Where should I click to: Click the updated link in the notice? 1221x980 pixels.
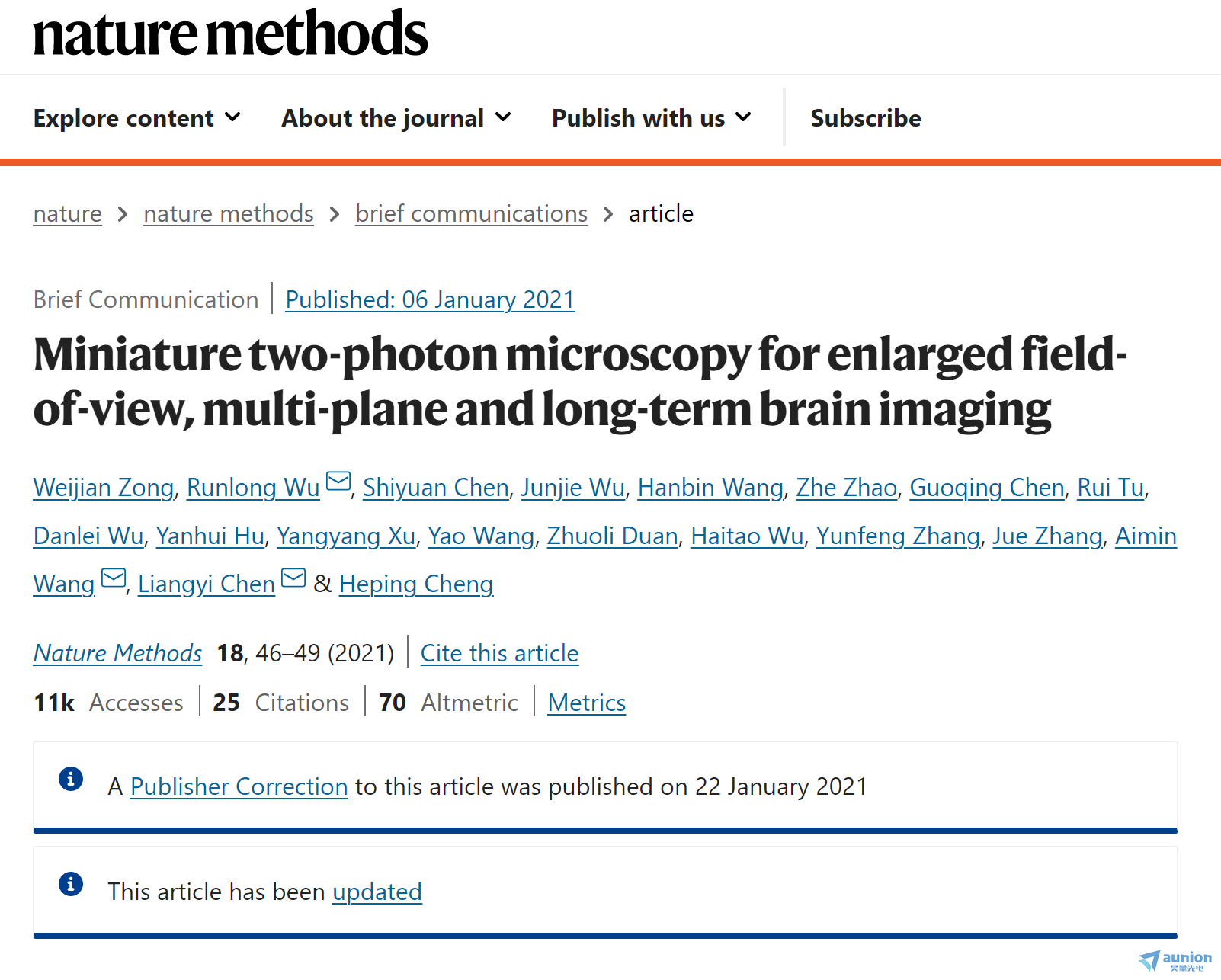pyautogui.click(x=377, y=892)
